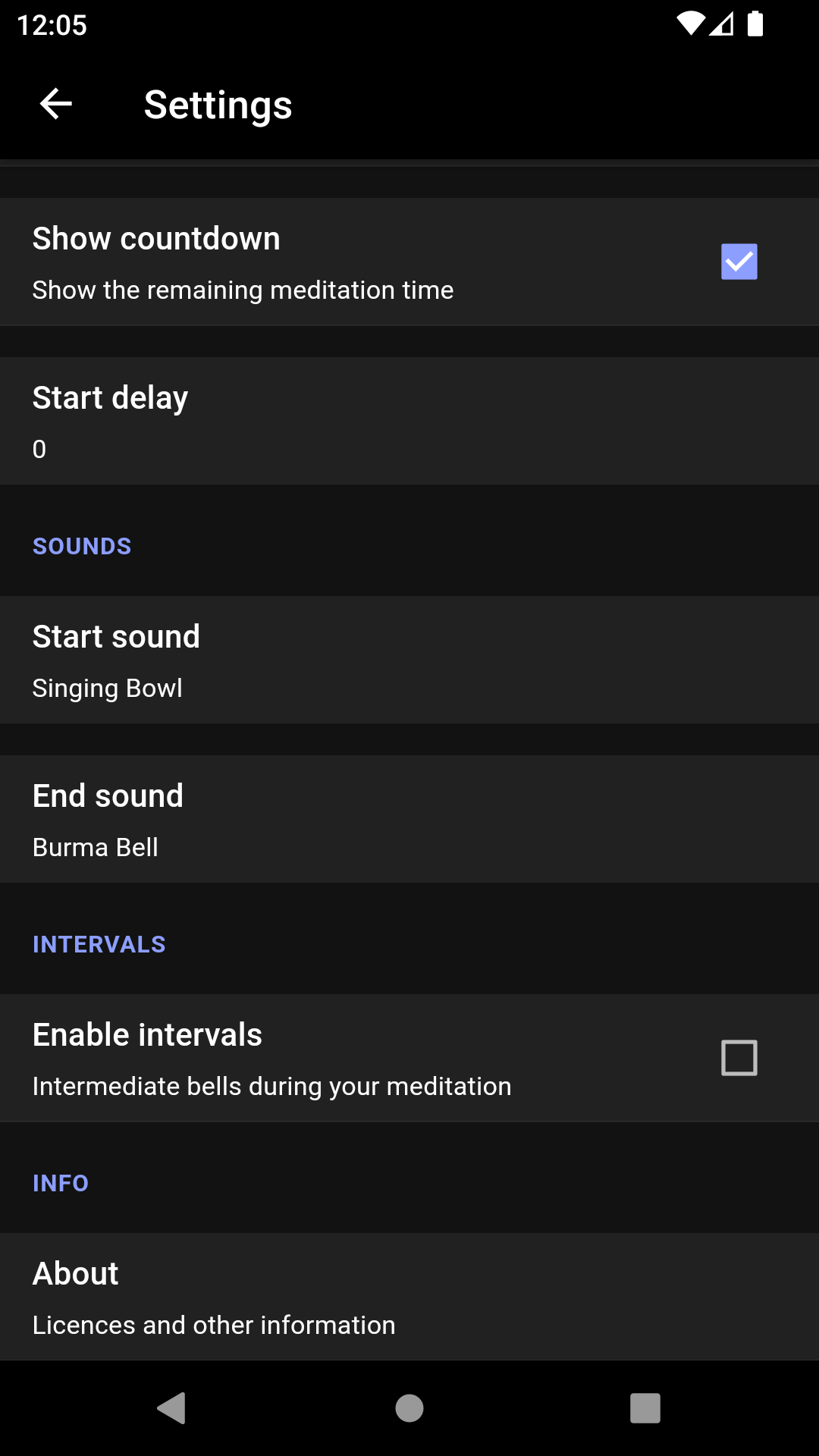Tap the back arrow in Settings header
The width and height of the screenshot is (819, 1456).
click(x=56, y=104)
